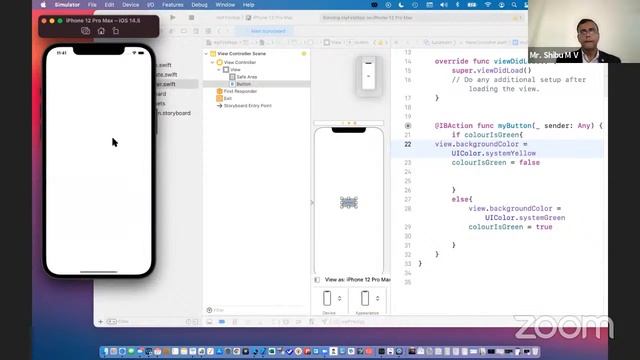Open the Simulator menu
This screenshot has width=640, height=360.
click(x=67, y=5)
